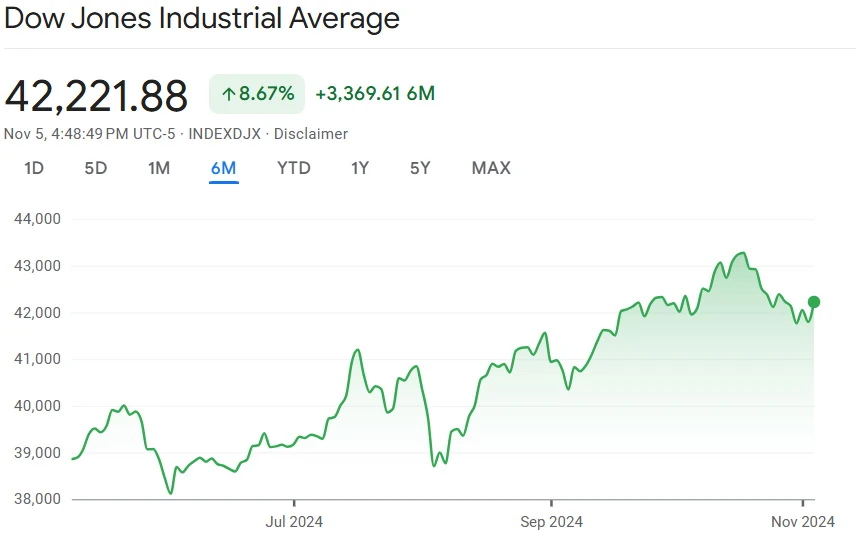856x544 pixels.
Task: Open the 5Y chart range
Action: 420,168
